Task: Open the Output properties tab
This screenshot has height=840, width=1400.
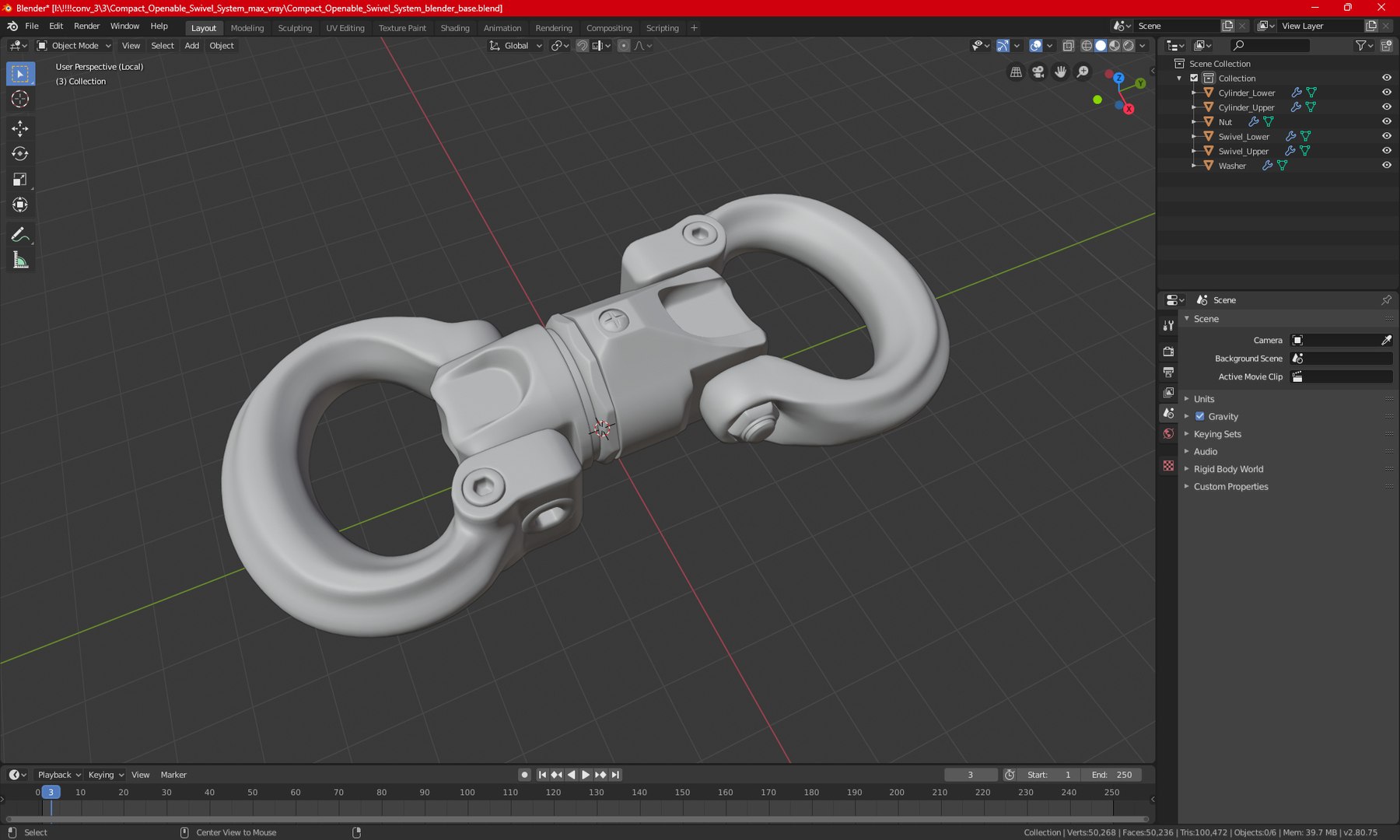Action: click(x=1168, y=373)
